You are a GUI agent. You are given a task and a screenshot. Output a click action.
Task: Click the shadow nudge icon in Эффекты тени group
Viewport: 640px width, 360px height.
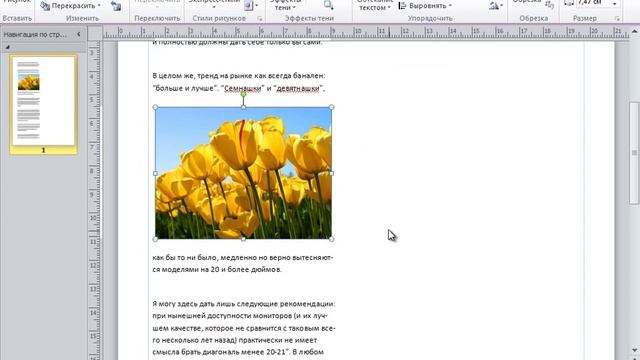point(329,5)
